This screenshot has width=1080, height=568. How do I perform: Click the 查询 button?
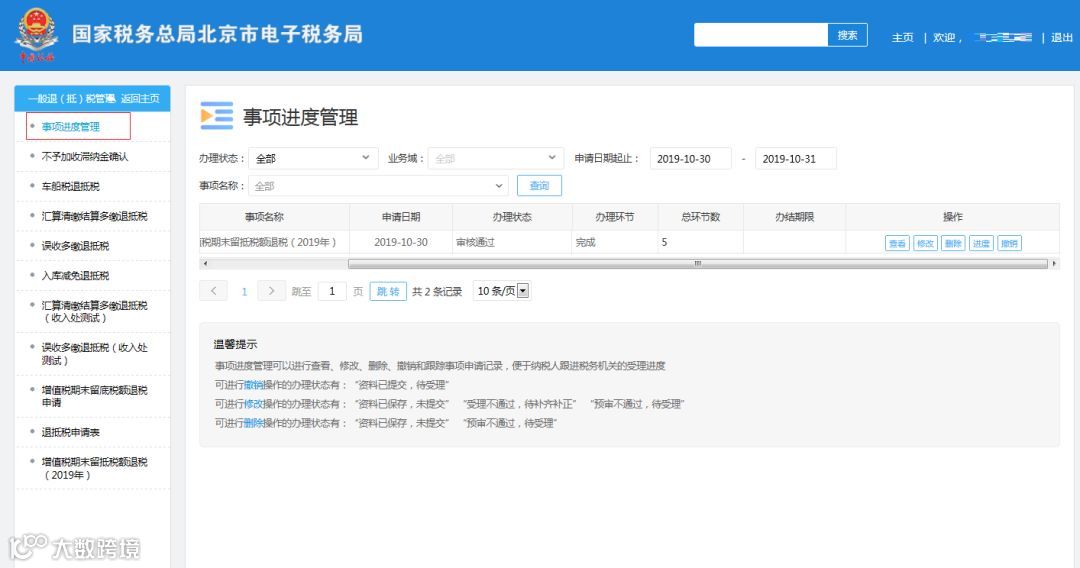(539, 186)
